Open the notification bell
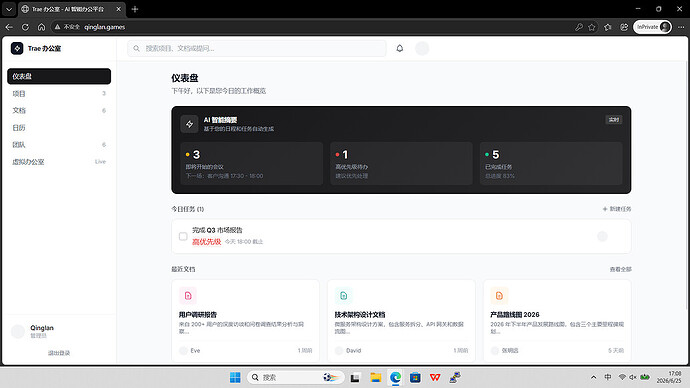Screen dimensions: 690x388 pos(400,48)
